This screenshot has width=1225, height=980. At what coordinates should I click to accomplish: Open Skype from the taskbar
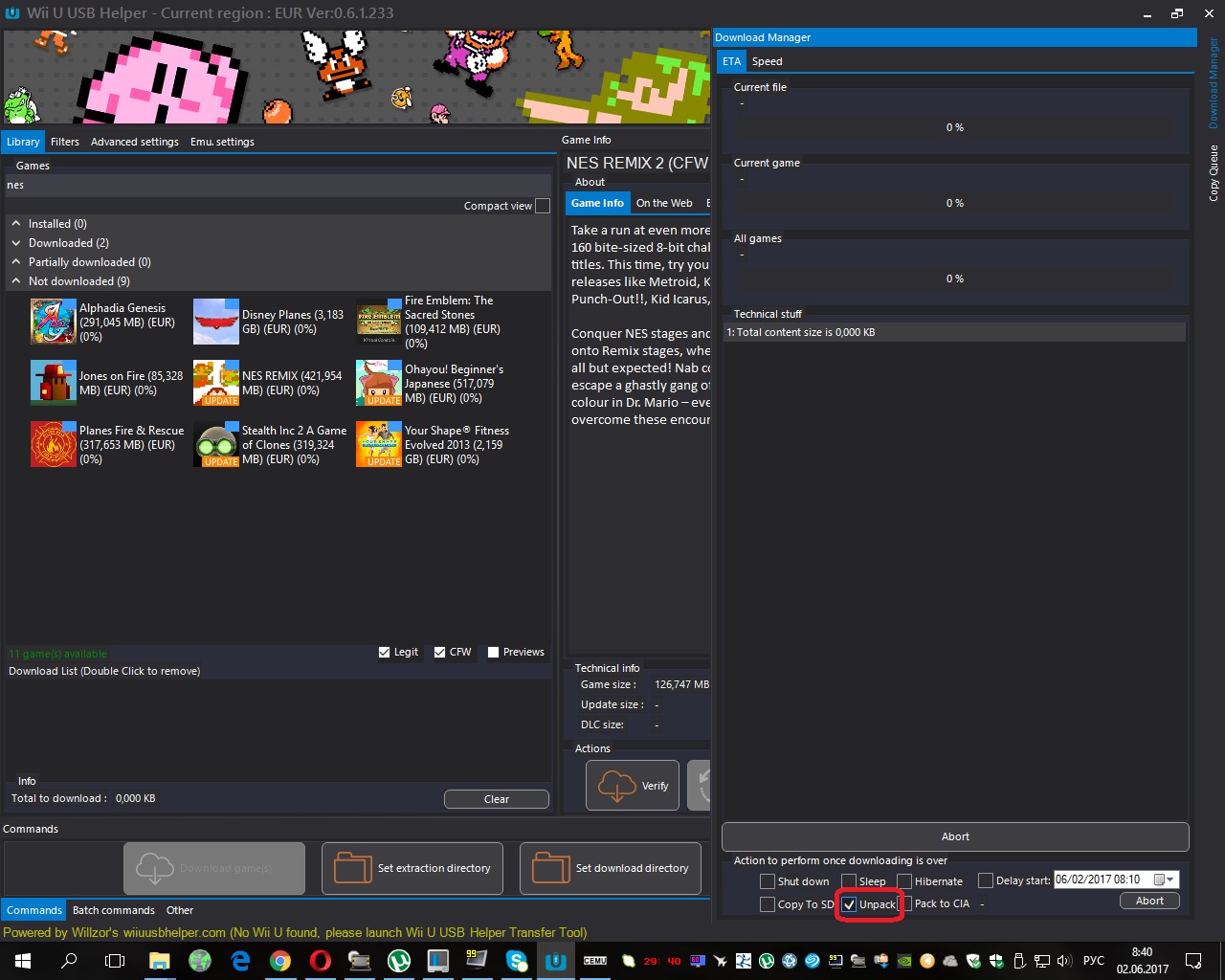point(517,961)
